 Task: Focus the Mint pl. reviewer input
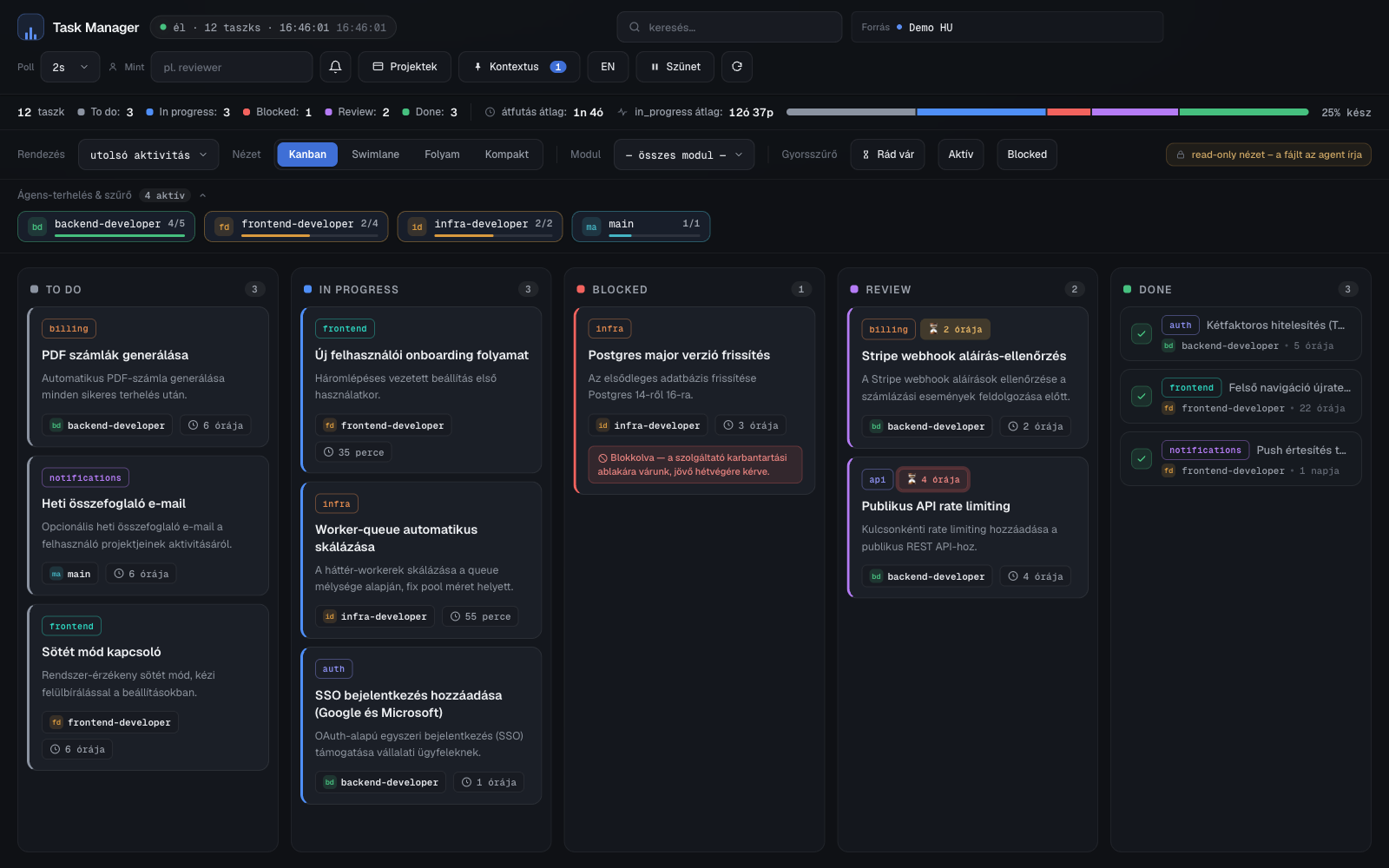pos(232,67)
